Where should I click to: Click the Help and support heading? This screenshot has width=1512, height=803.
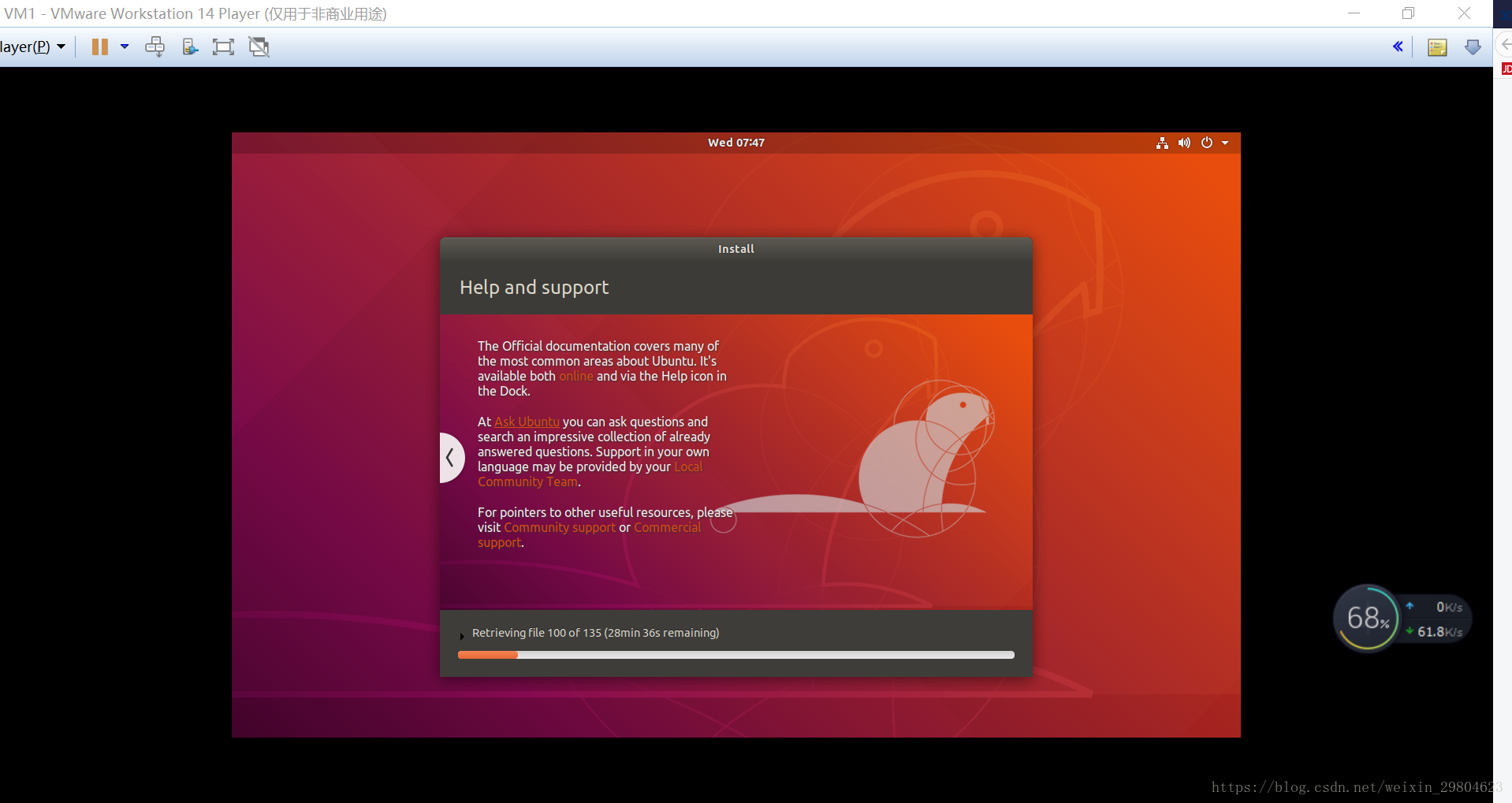point(534,288)
